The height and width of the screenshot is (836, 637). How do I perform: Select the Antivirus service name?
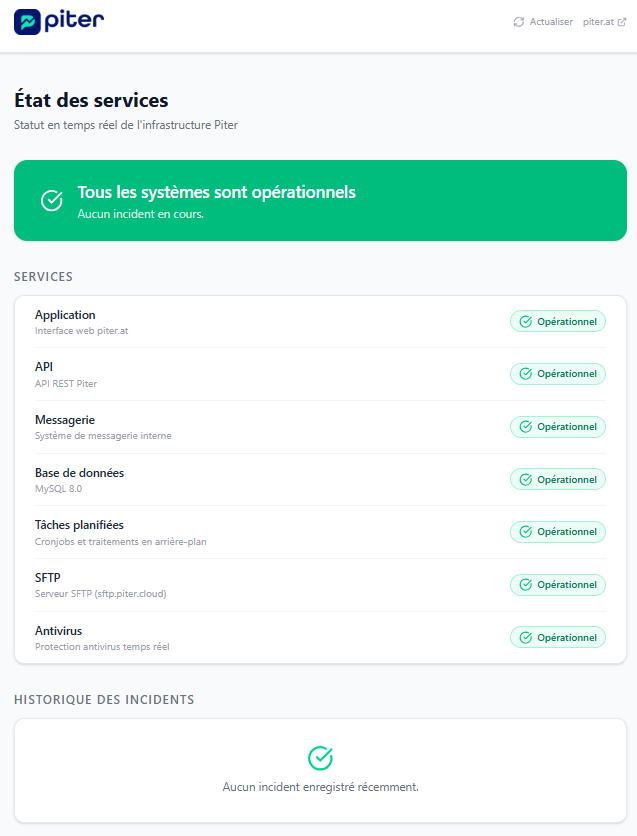point(59,631)
